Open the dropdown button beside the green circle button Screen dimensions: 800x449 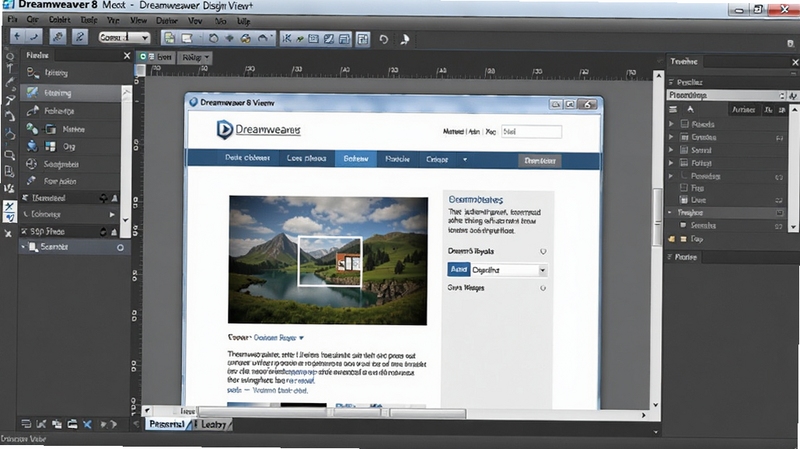click(194, 57)
